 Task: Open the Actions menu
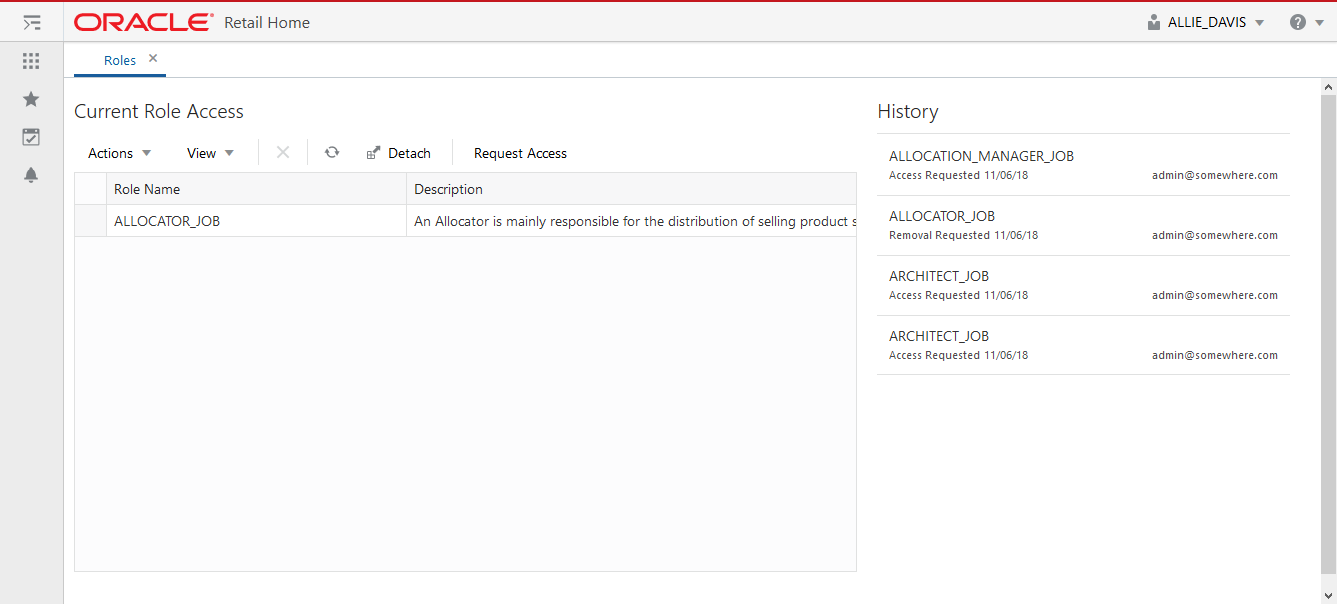(120, 153)
